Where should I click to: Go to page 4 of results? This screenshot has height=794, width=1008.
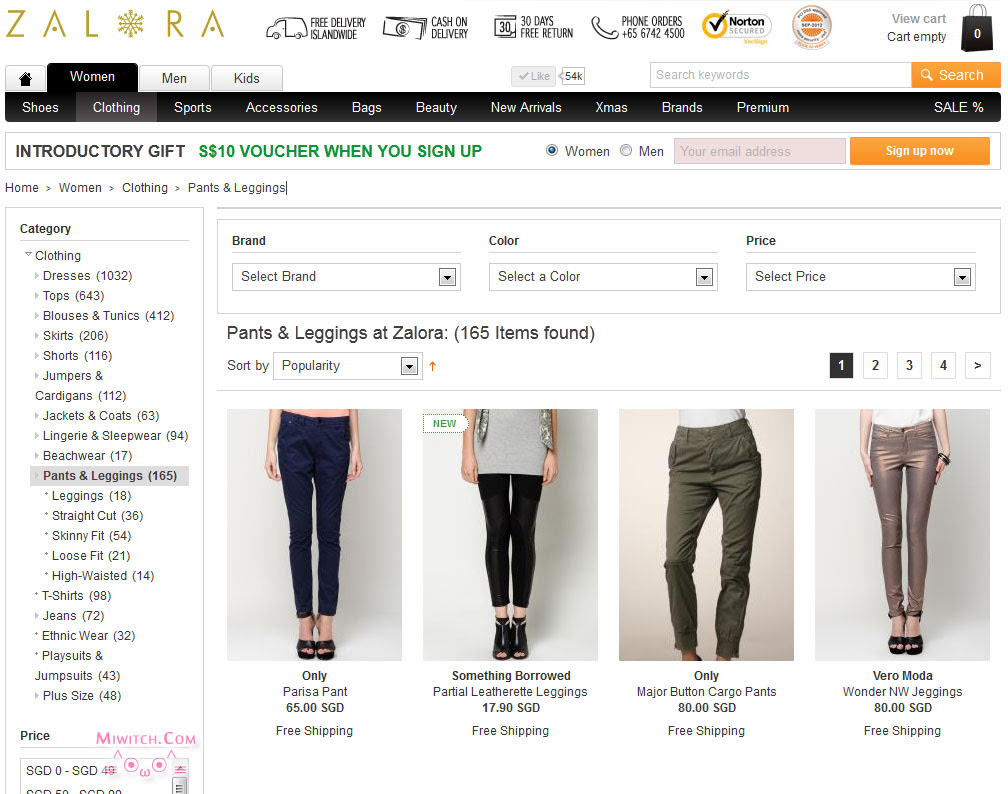(943, 365)
